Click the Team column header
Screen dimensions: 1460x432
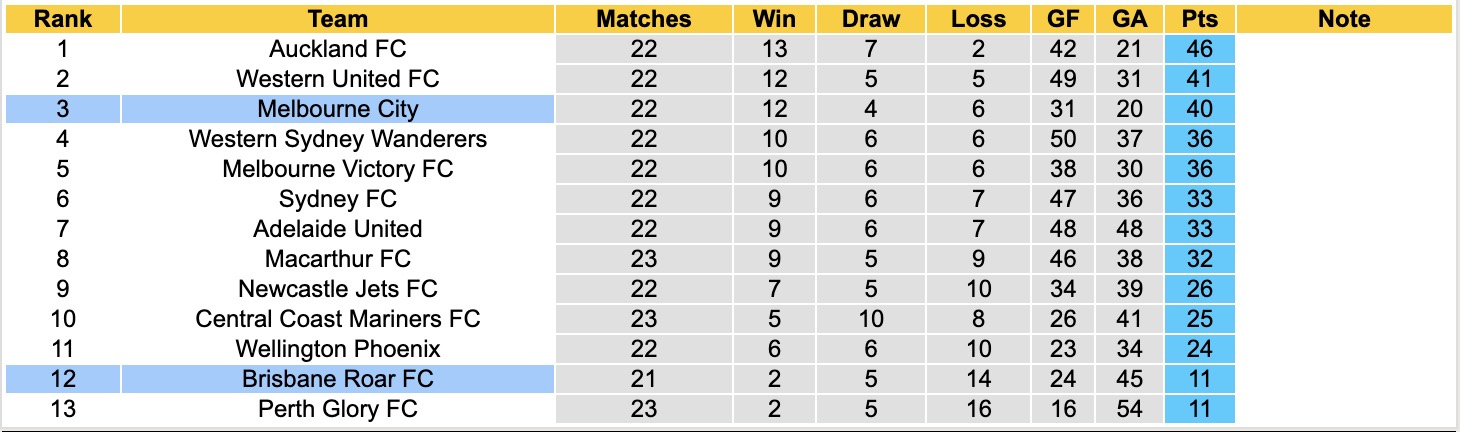click(x=338, y=19)
